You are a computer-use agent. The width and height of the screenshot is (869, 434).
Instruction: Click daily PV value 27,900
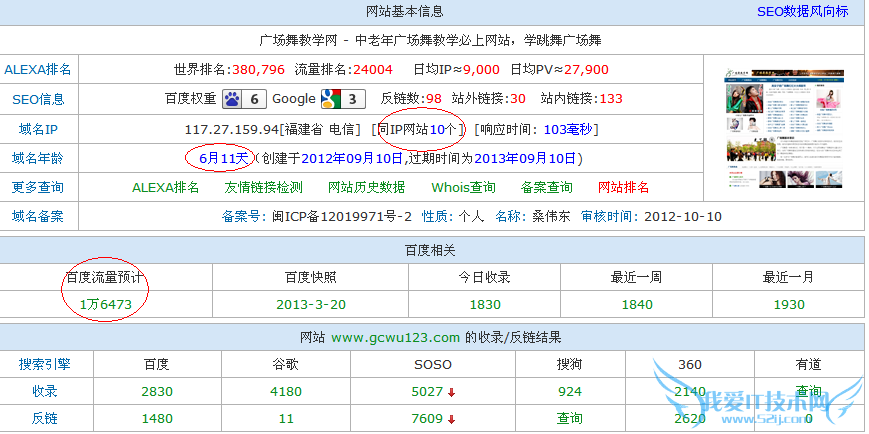coord(586,70)
